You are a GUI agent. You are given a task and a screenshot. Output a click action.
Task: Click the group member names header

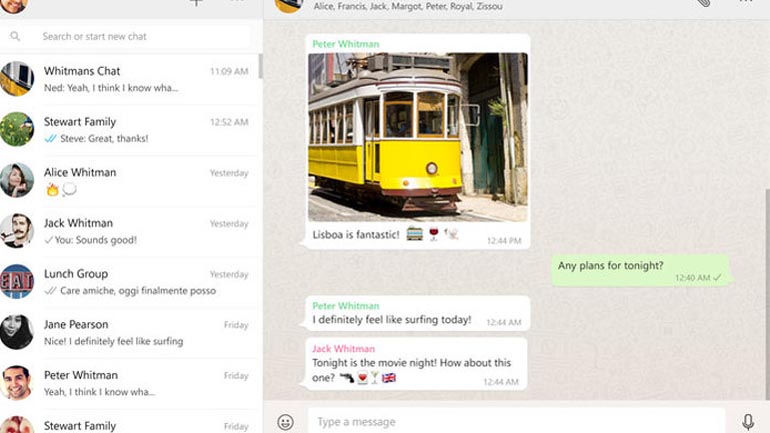point(408,6)
